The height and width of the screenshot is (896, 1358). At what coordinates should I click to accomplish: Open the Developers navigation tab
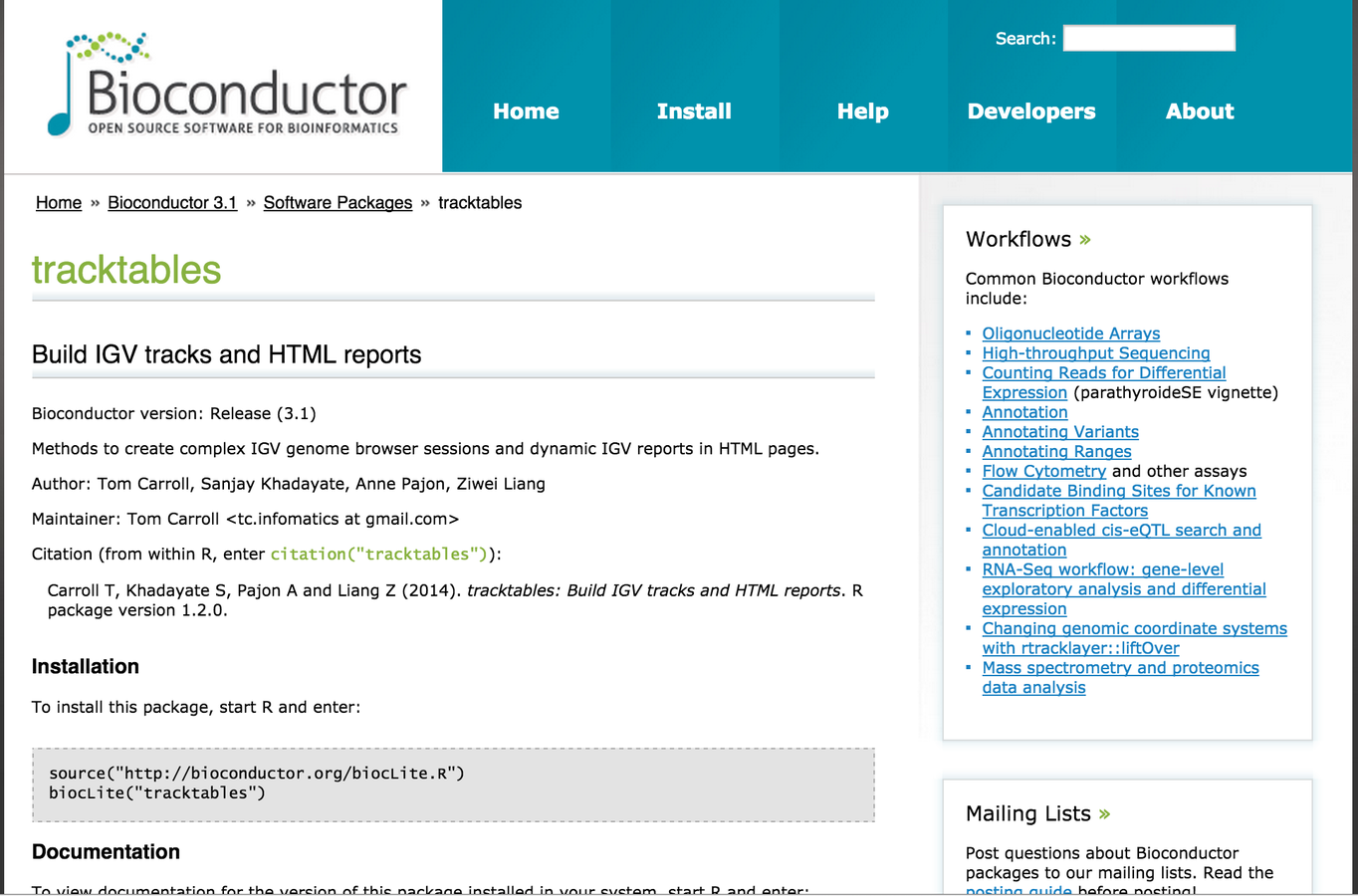[x=1031, y=112]
